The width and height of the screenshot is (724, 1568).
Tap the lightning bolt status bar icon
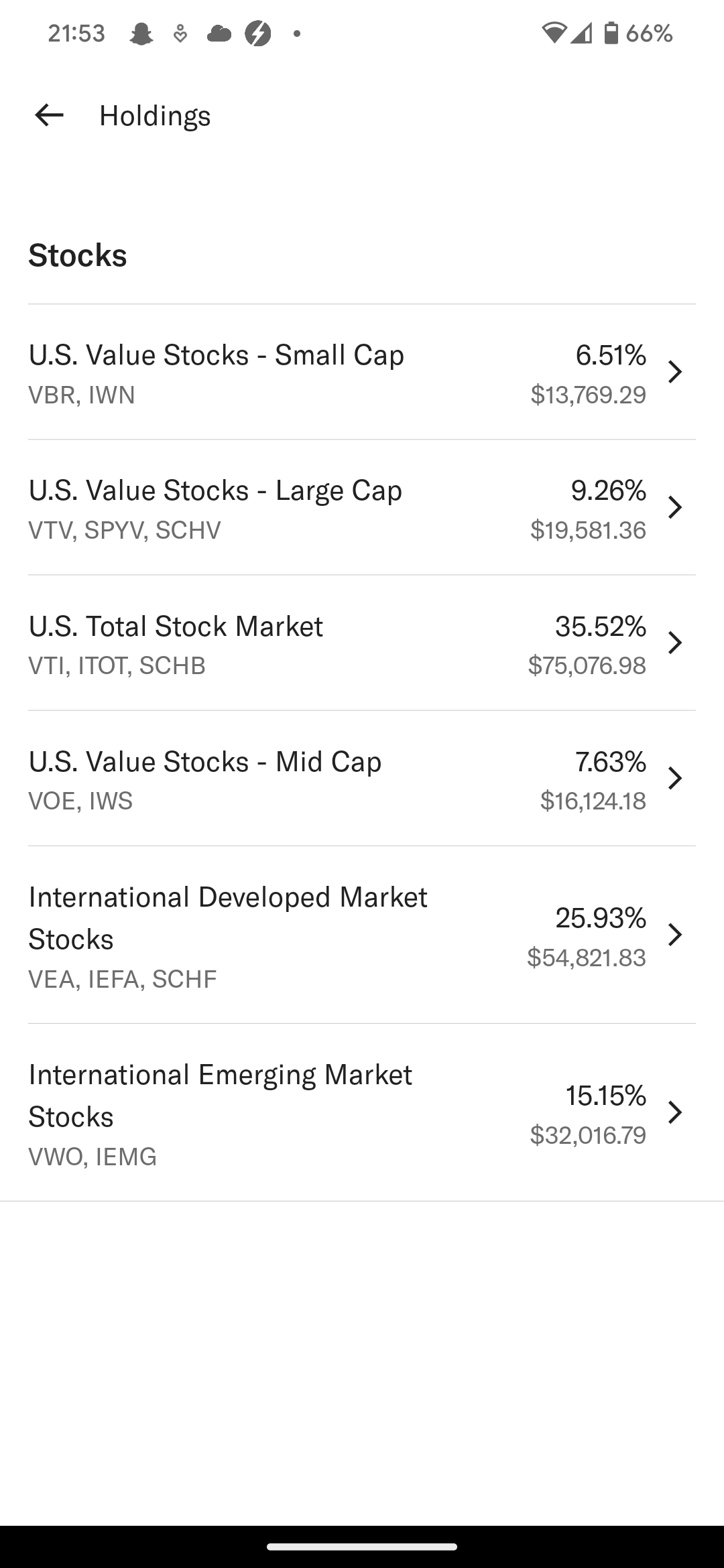(258, 33)
